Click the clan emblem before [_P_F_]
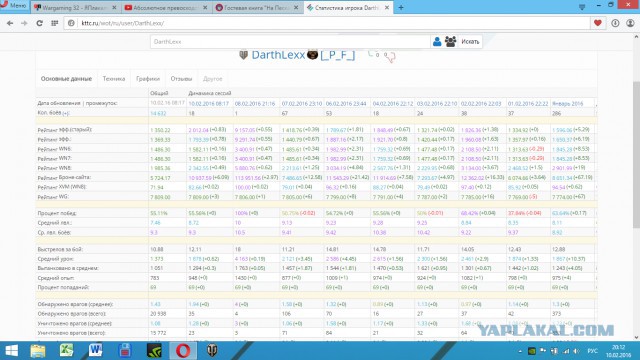This screenshot has height=360, width=640. 312,54
